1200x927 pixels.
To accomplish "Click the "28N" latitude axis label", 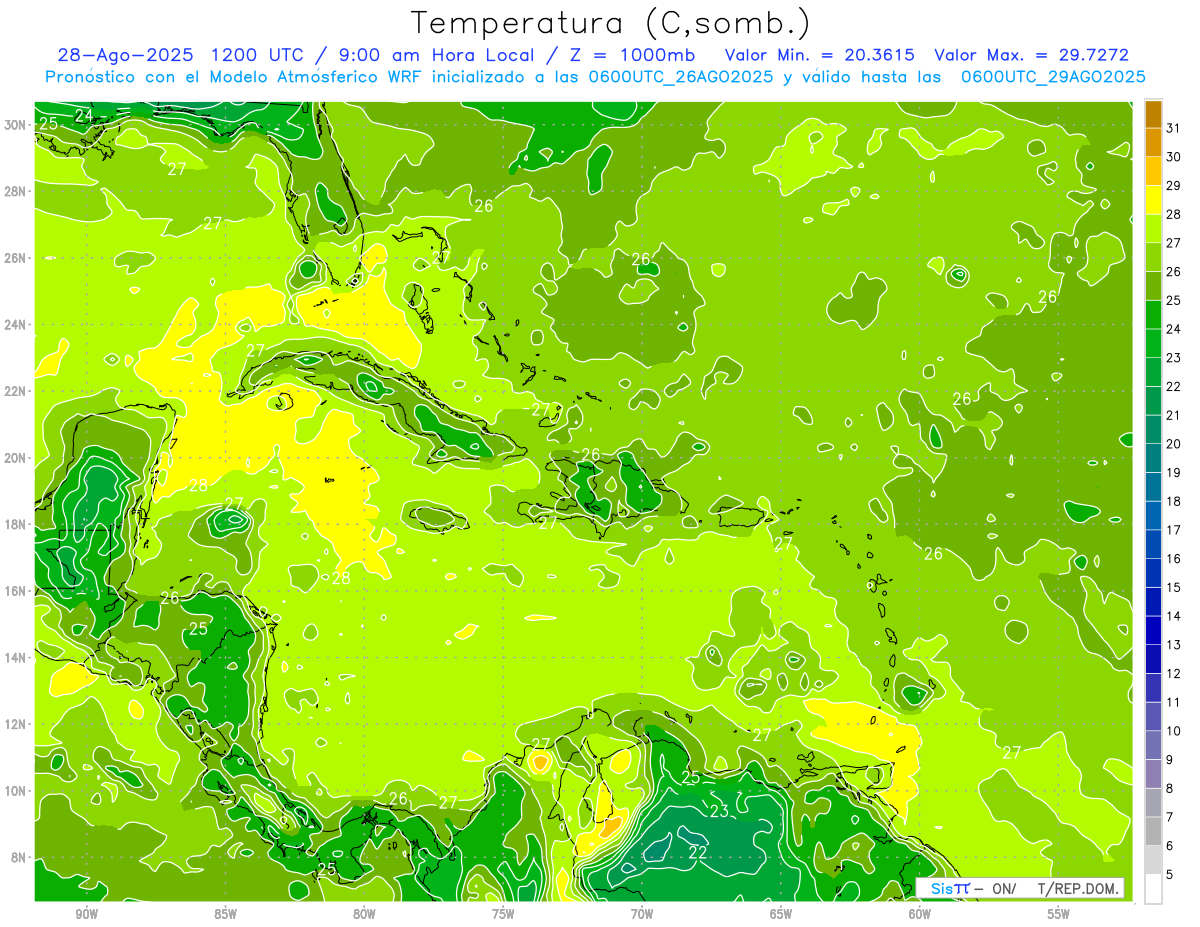I will [x=15, y=191].
